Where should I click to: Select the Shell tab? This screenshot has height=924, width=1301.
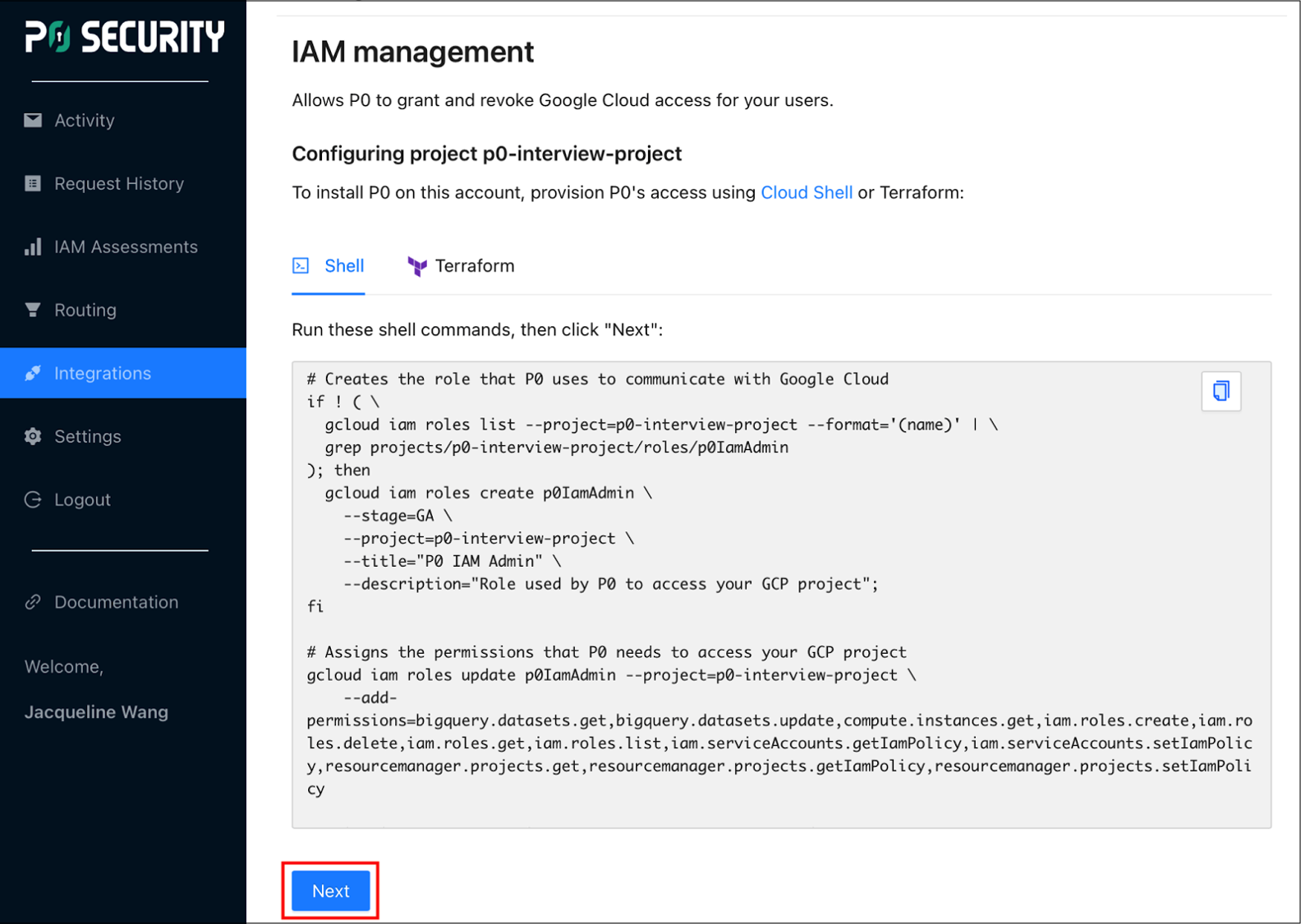pos(343,266)
